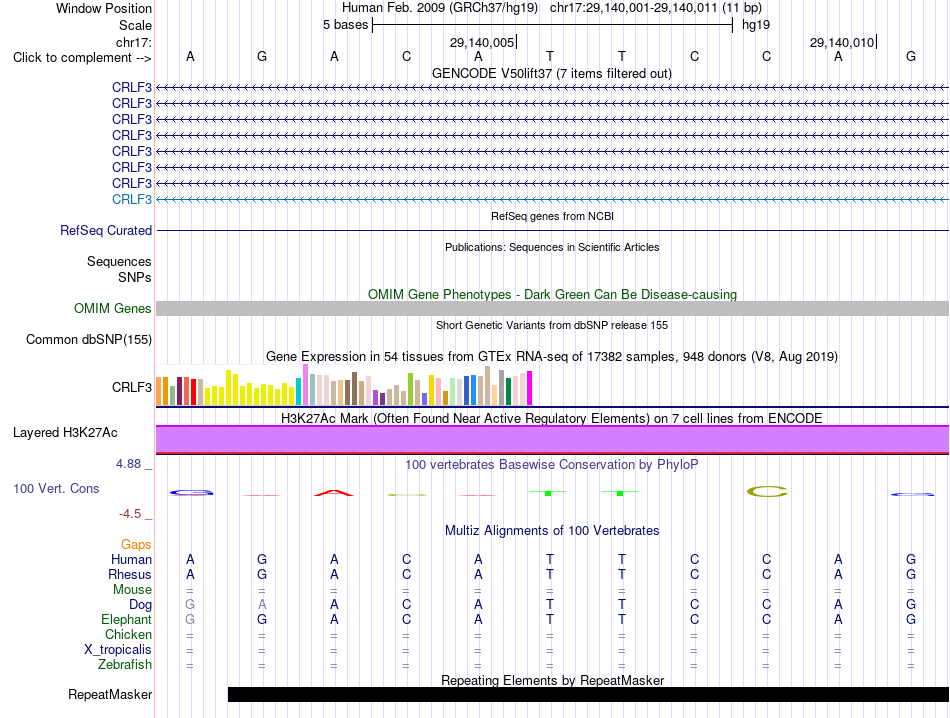Click the Multiz Alignments of 100 Vertebrates title
The height and width of the screenshot is (718, 950).
click(552, 531)
